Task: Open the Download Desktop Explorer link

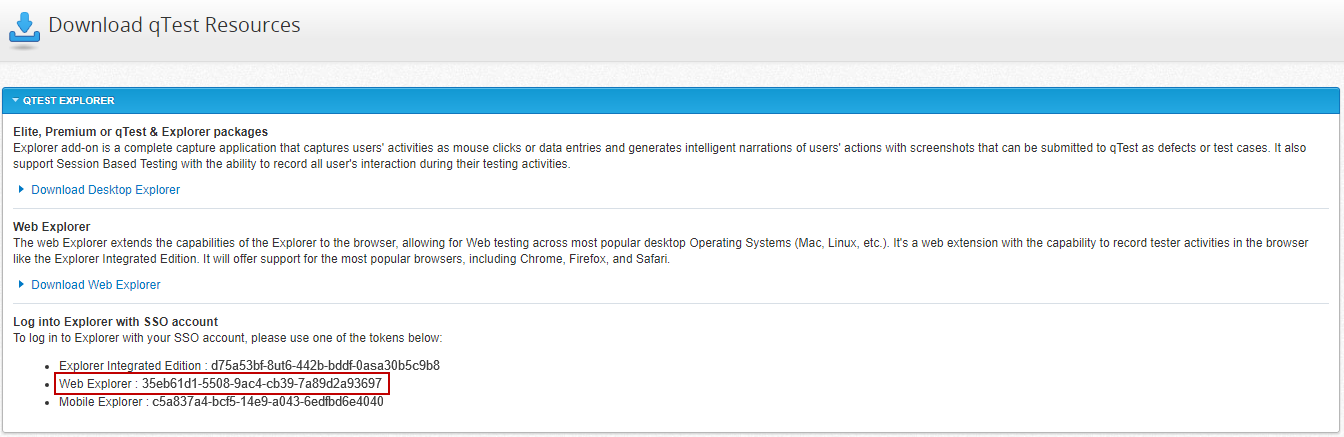Action: click(x=105, y=190)
